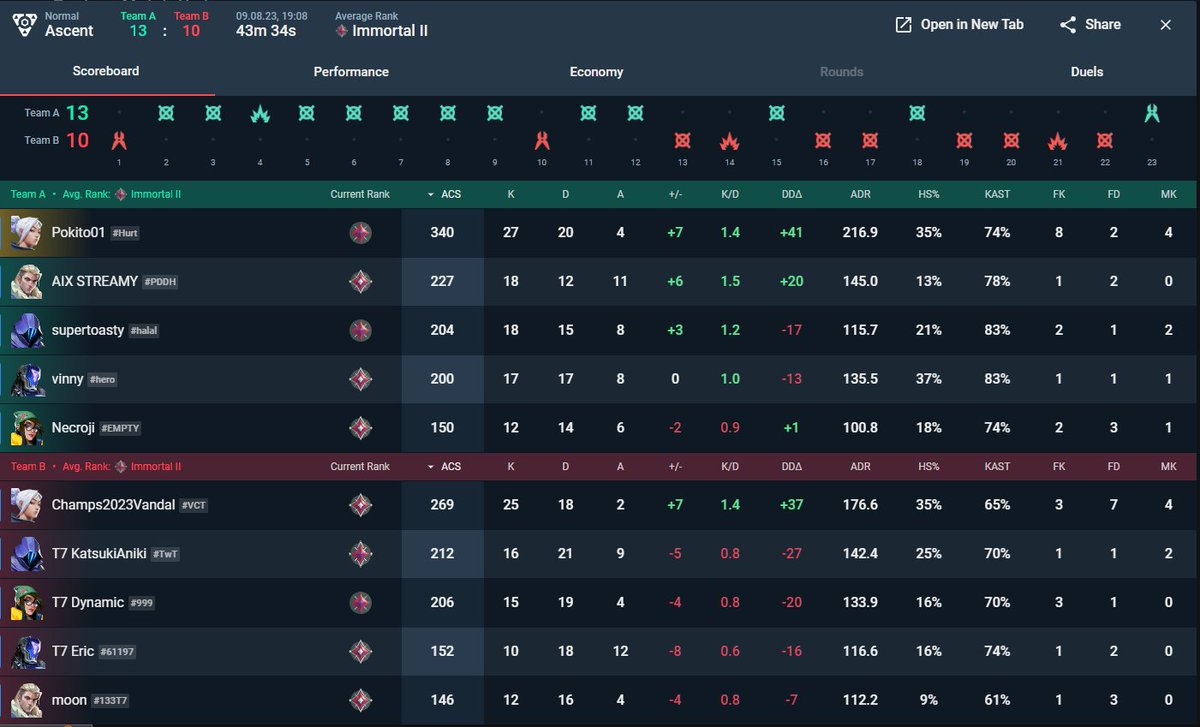Screen dimensions: 1200x727
Task: Select round 10 marker for Team B
Action: tap(542, 140)
